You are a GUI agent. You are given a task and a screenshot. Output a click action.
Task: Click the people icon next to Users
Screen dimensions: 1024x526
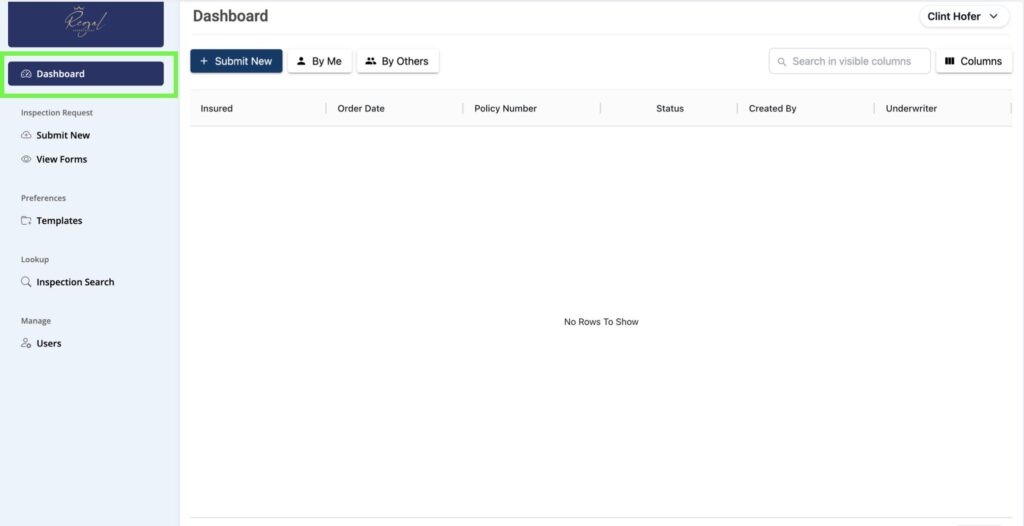(26, 344)
